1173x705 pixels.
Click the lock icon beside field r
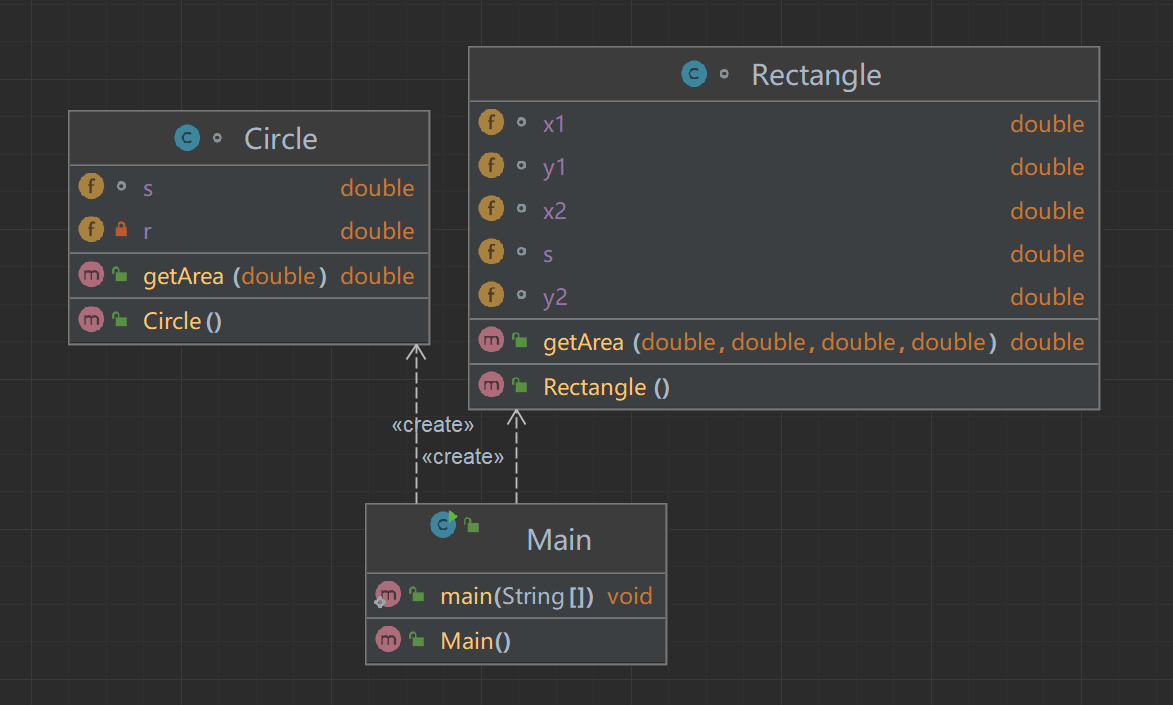pos(121,231)
